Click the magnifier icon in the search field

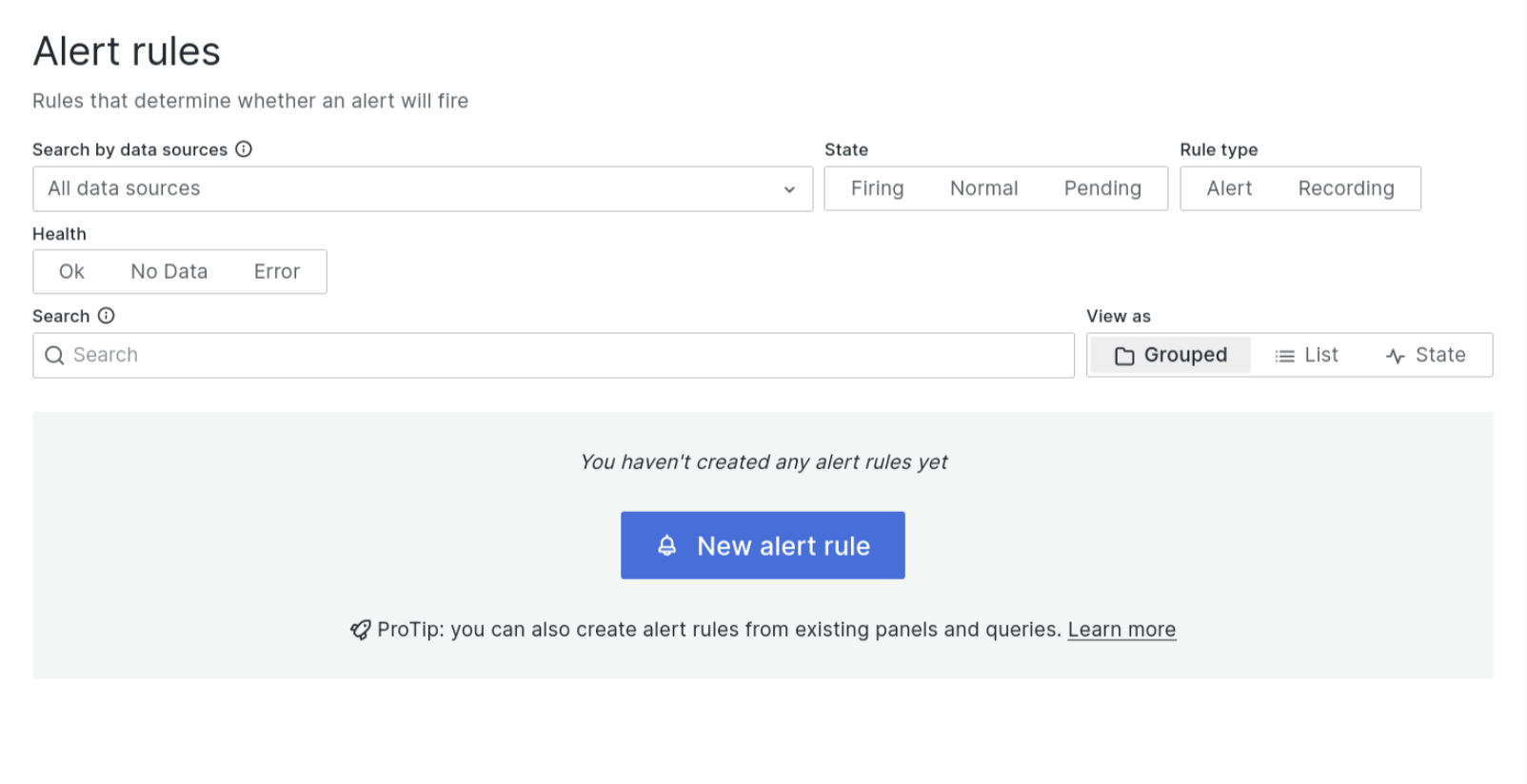coord(54,355)
